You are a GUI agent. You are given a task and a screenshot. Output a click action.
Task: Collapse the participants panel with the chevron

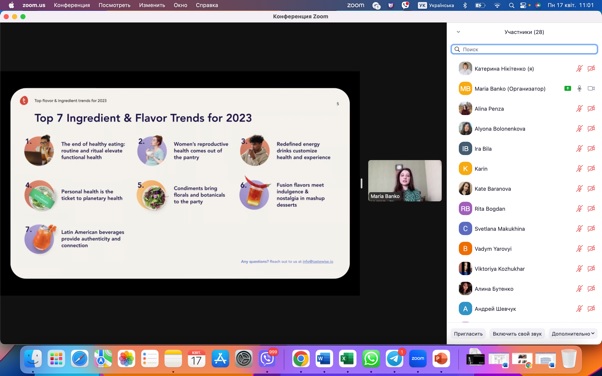click(x=458, y=32)
